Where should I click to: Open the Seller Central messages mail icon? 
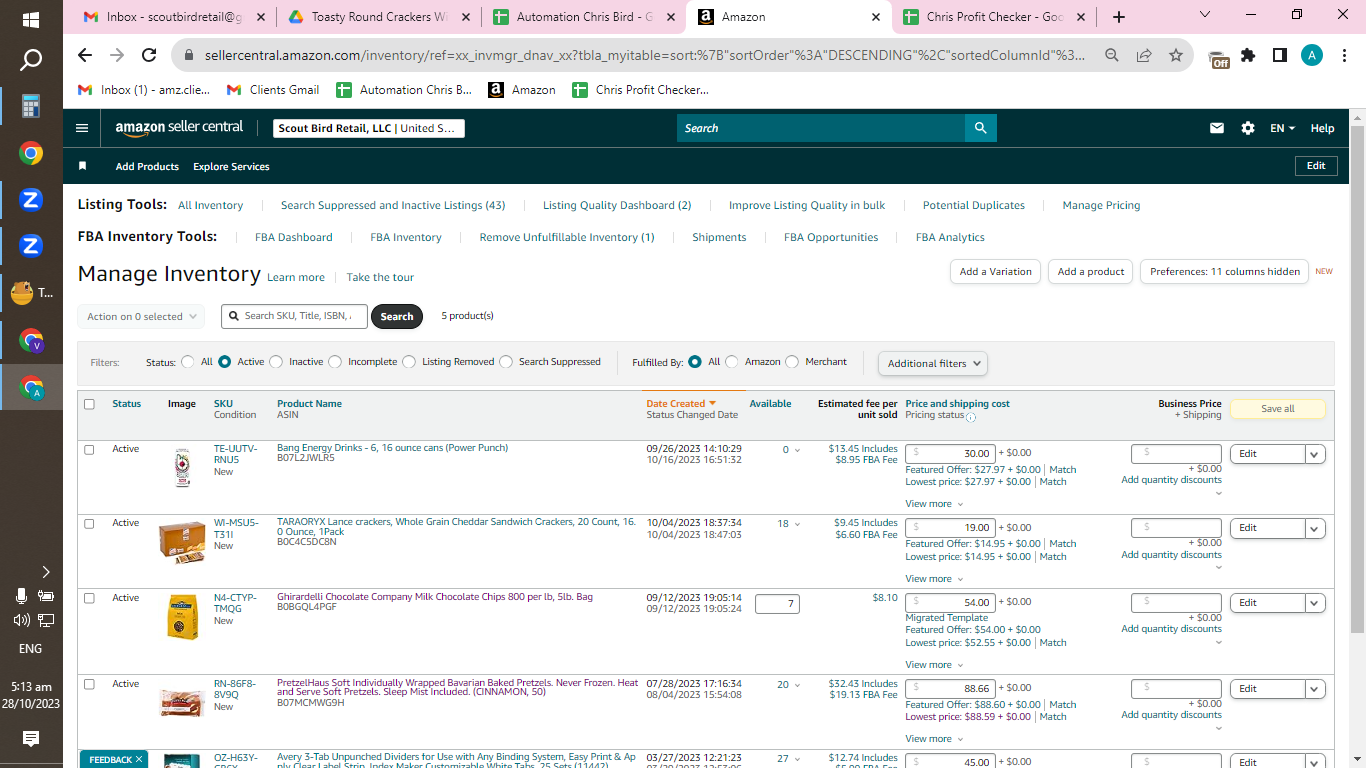(x=1217, y=128)
